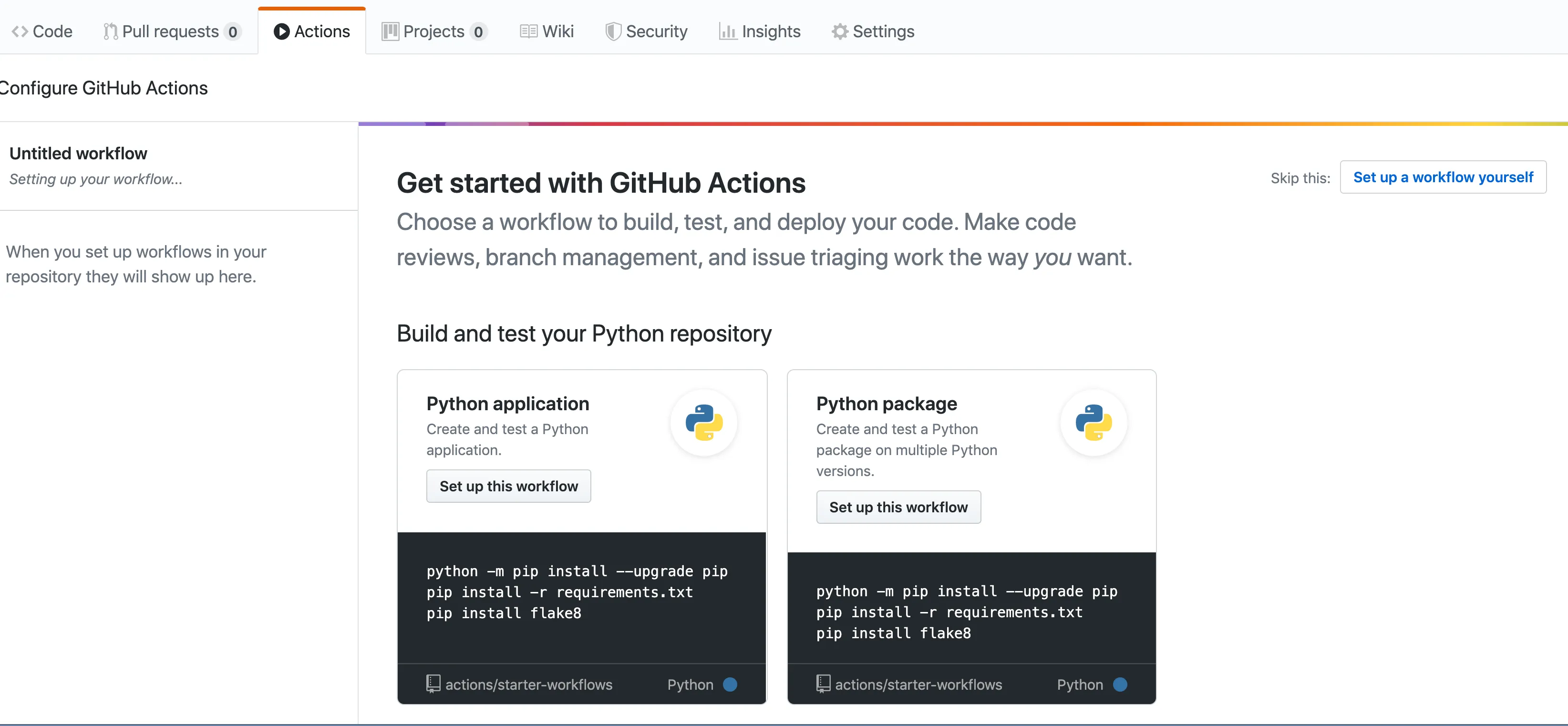Image resolution: width=1568 pixels, height=726 pixels.
Task: Click the Wiki book icon
Action: [528, 31]
